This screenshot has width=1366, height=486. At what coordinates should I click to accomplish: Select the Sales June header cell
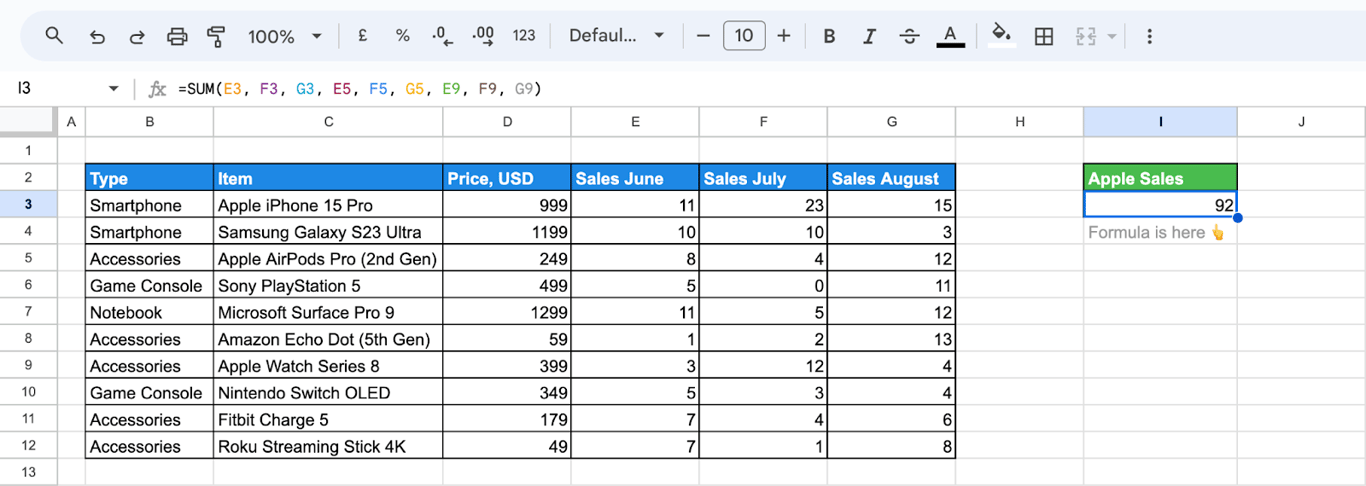pos(635,178)
